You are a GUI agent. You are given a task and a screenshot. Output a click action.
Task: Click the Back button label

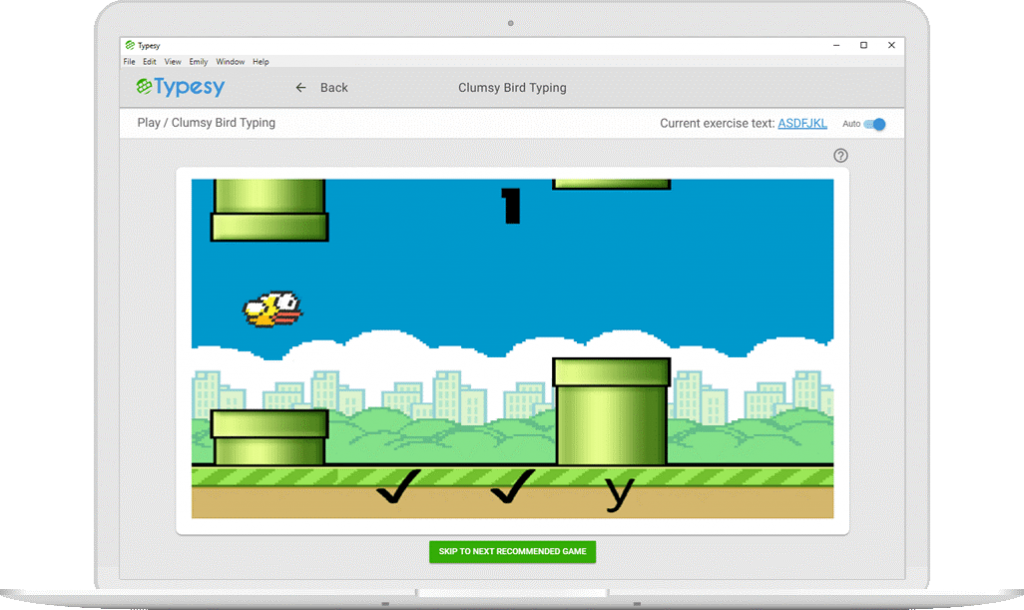point(334,88)
